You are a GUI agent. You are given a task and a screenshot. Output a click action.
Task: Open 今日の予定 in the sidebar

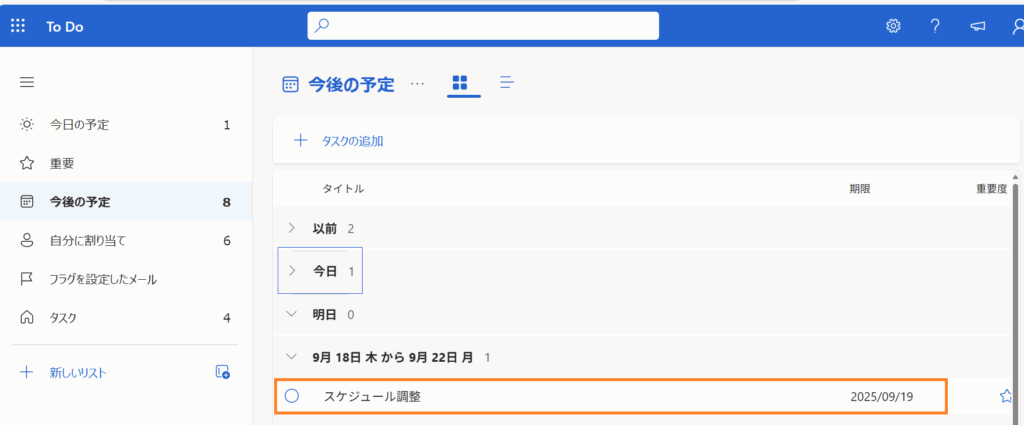[80, 125]
